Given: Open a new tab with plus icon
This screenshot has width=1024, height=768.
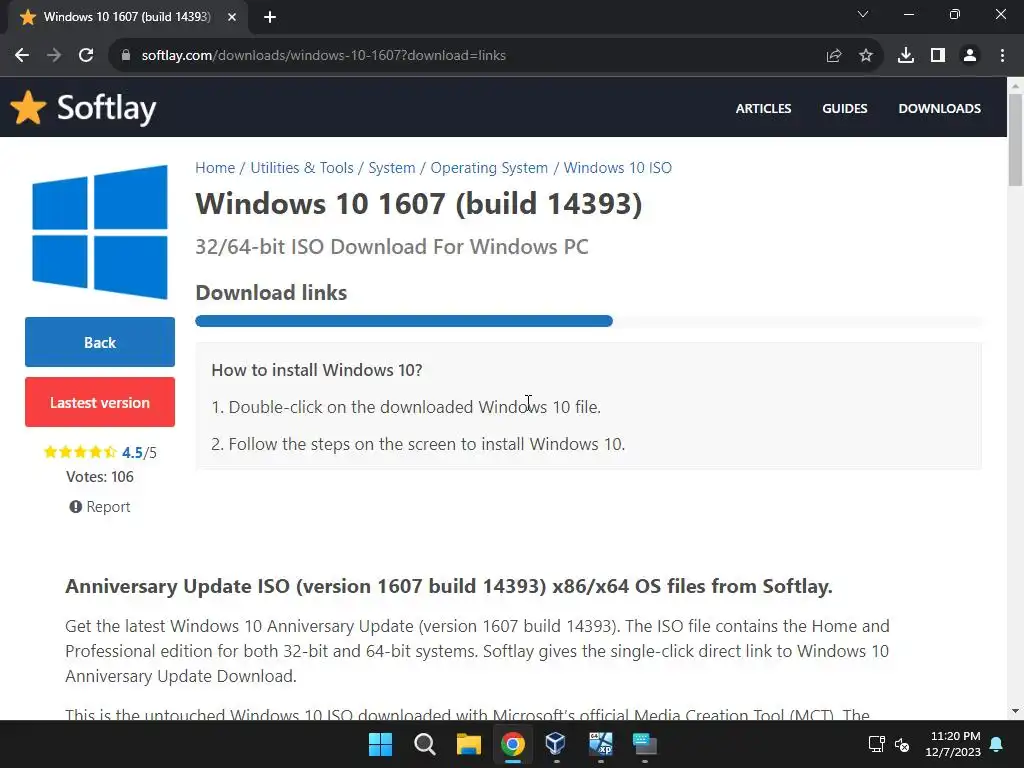Looking at the screenshot, I should (x=270, y=17).
